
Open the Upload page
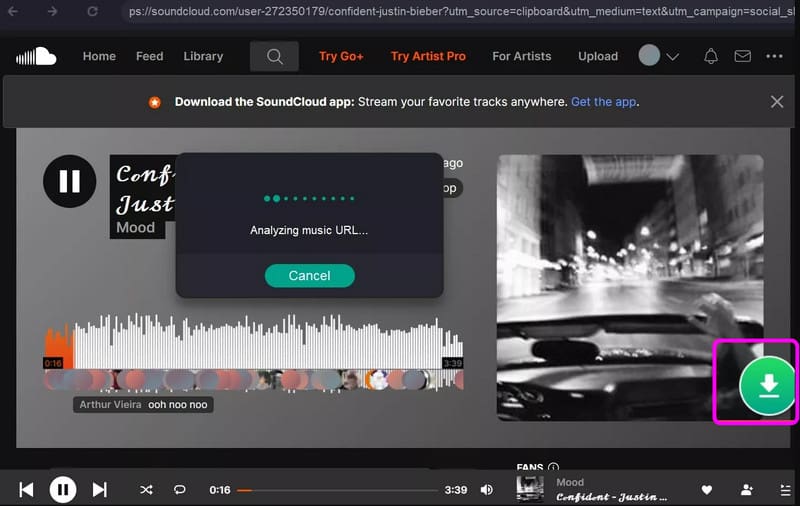(x=597, y=56)
